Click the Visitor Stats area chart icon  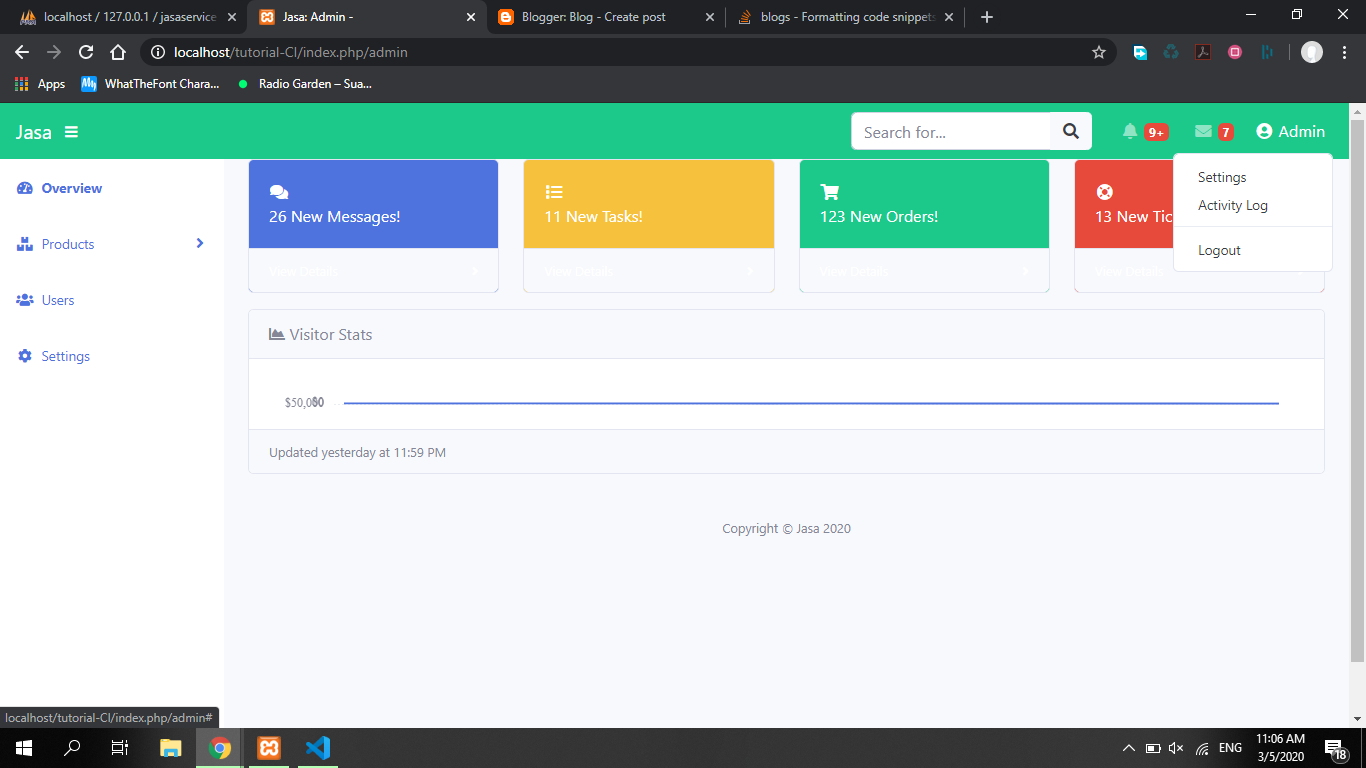277,334
